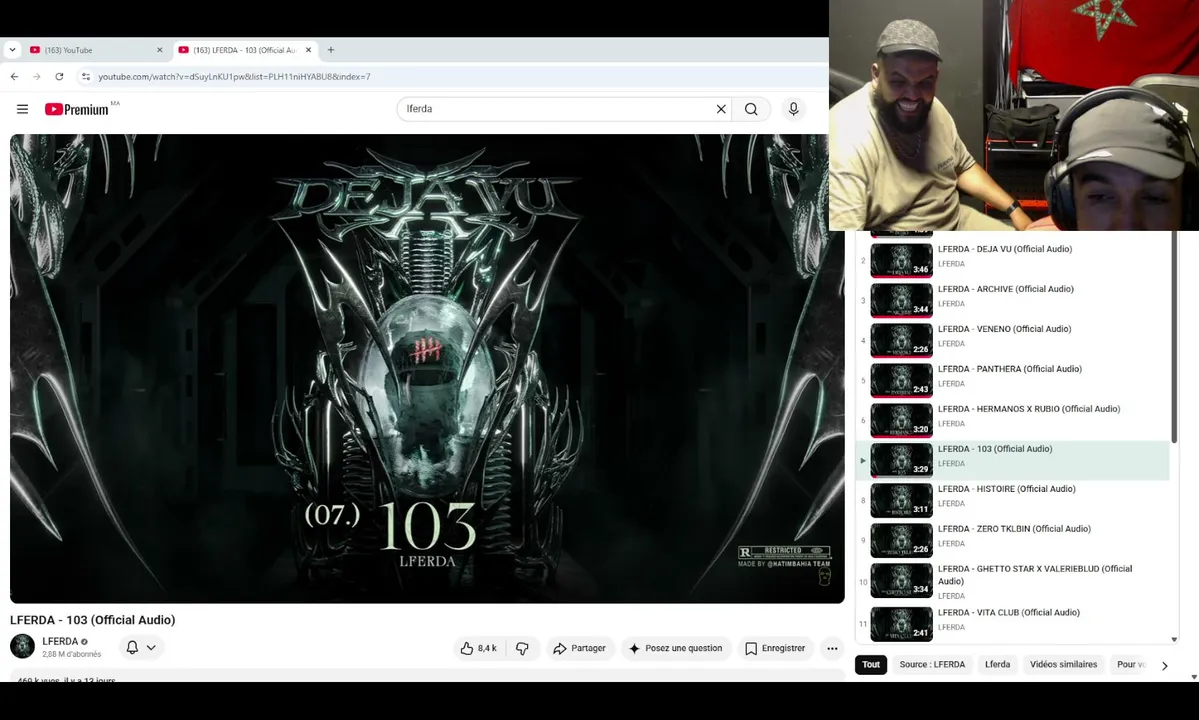The image size is (1199, 720).
Task: Open DEJA VU thumbnail showing 3:46
Action: 902,260
